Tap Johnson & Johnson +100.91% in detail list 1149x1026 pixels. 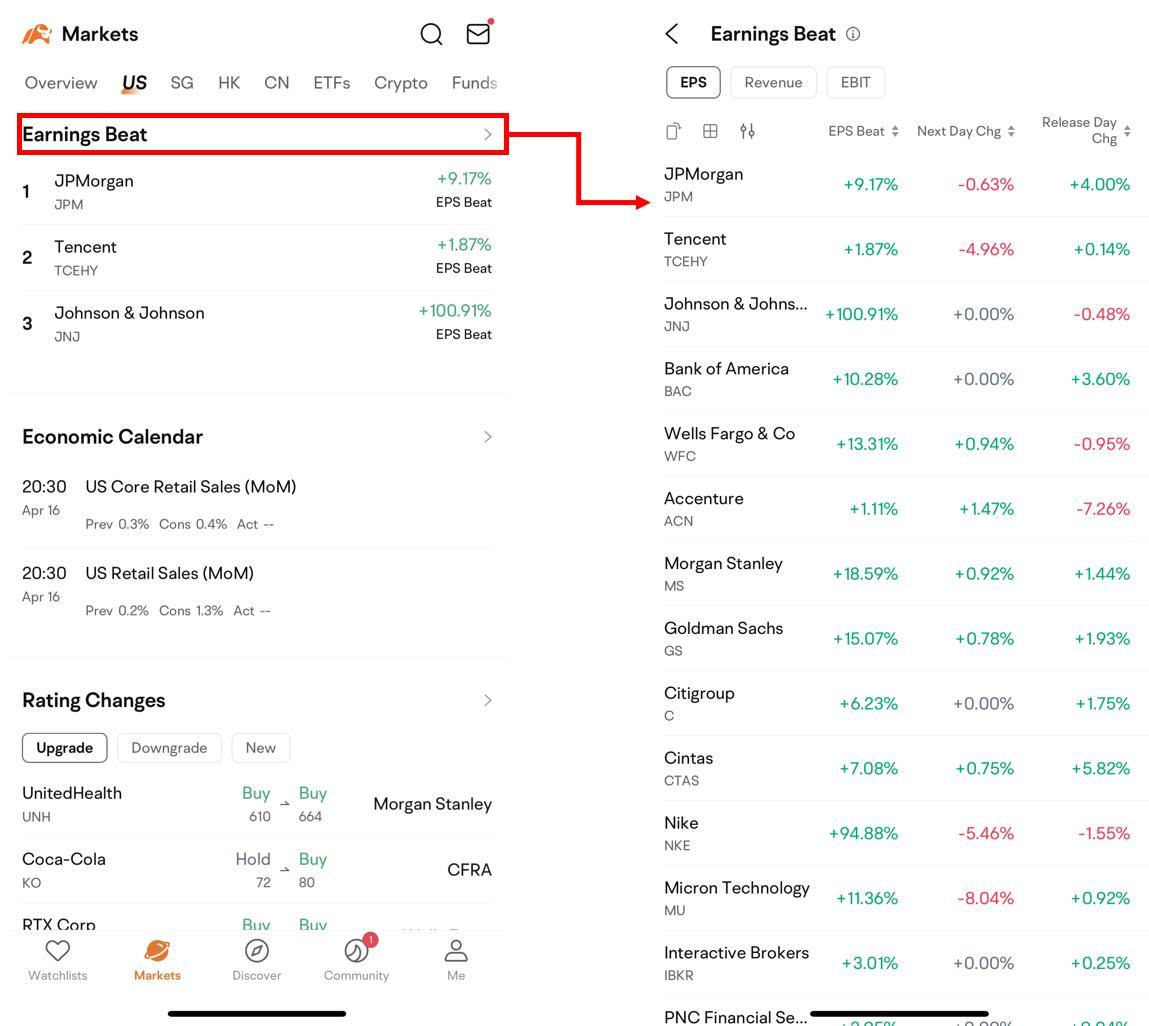click(861, 314)
